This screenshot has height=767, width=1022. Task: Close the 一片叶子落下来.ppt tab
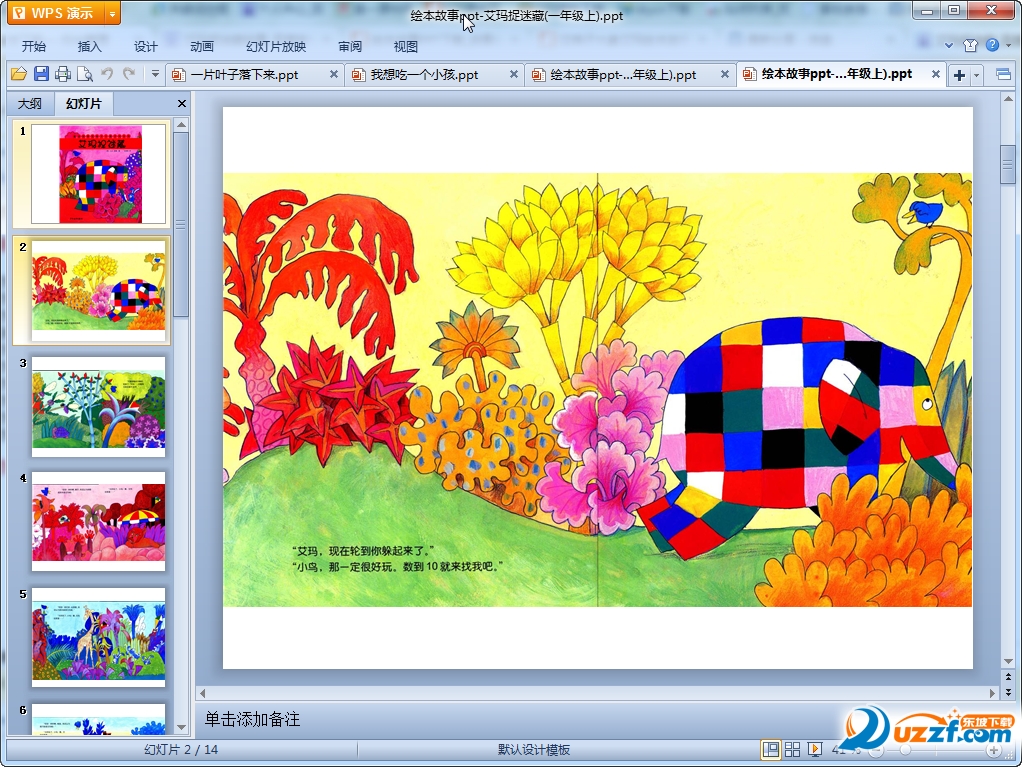point(334,74)
